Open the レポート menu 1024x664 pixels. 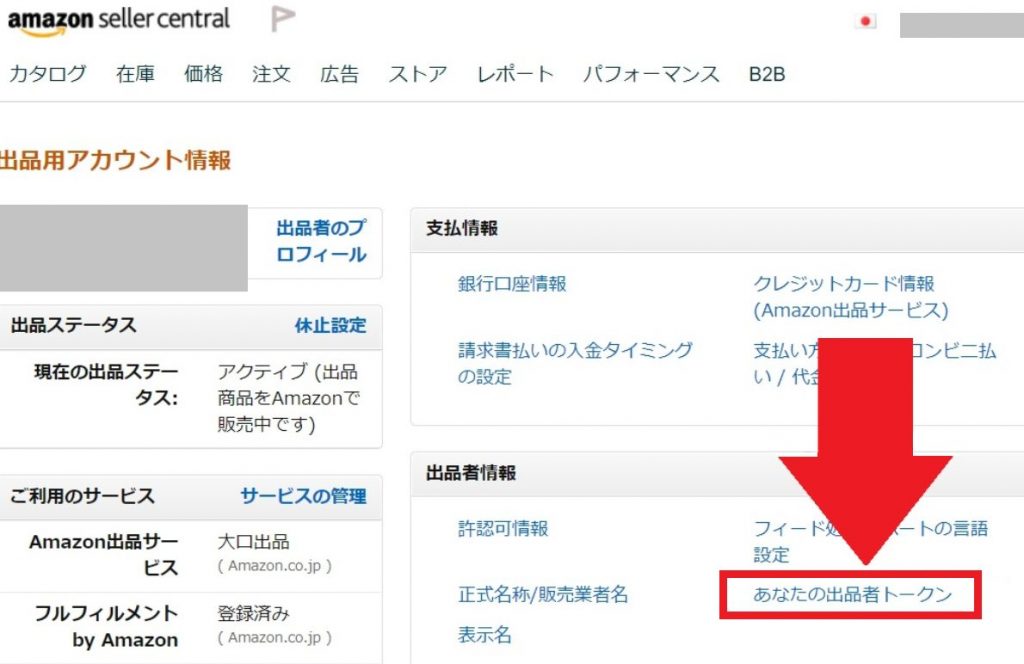[515, 74]
